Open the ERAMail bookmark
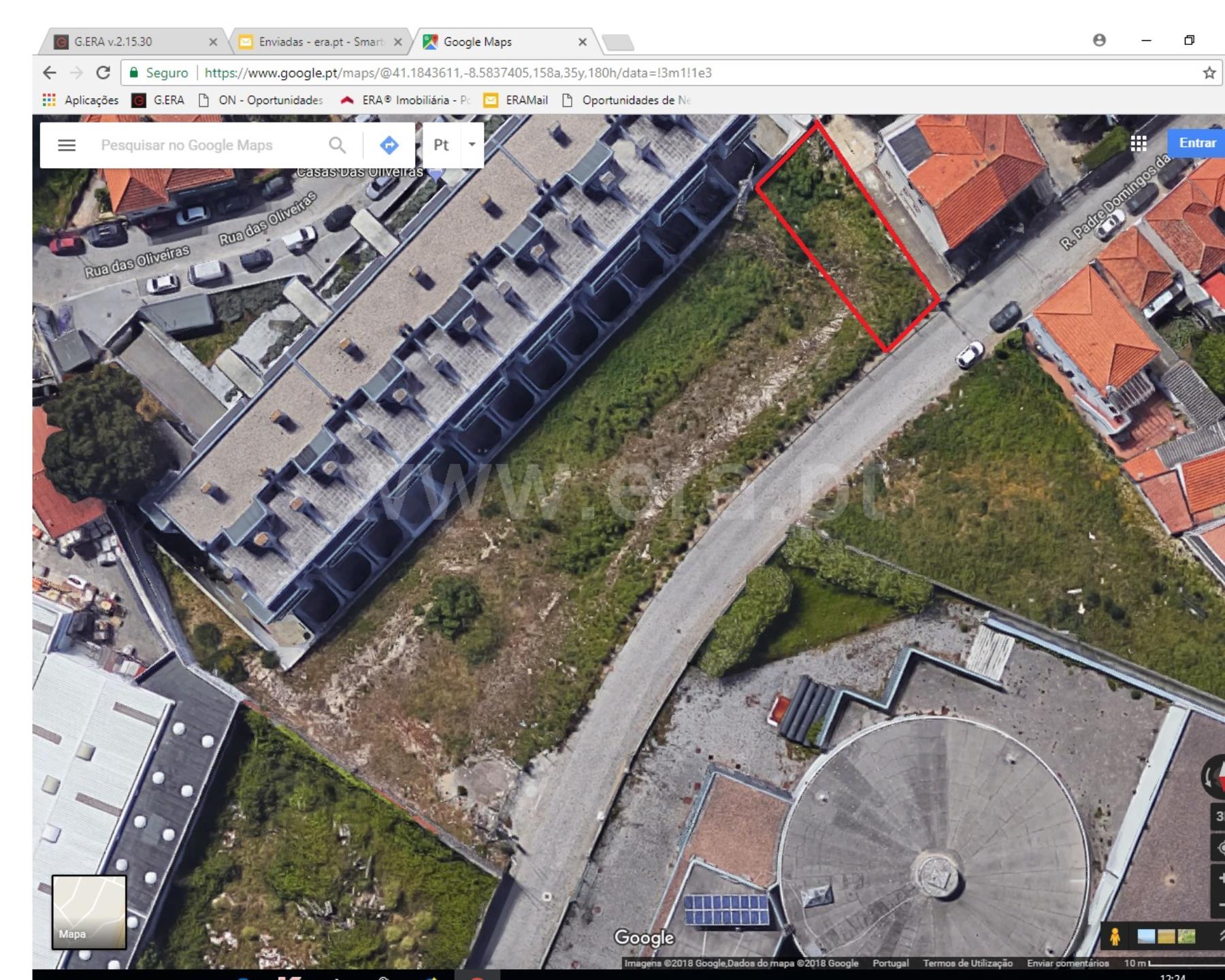Screen dimensions: 1225x980 tap(515, 100)
